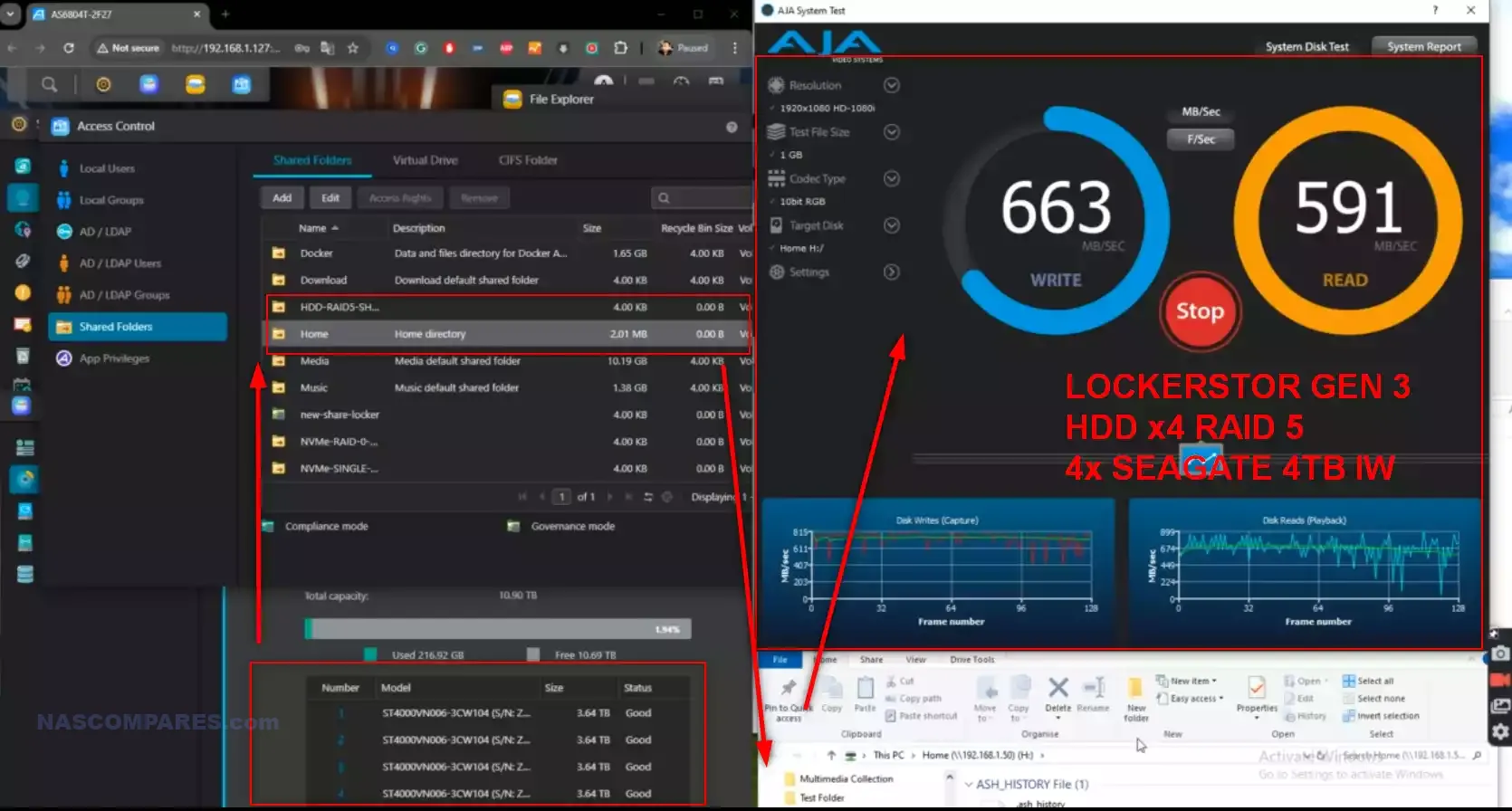
Task: Open the Access Control taskbar app icon
Action: pyautogui.click(x=241, y=84)
